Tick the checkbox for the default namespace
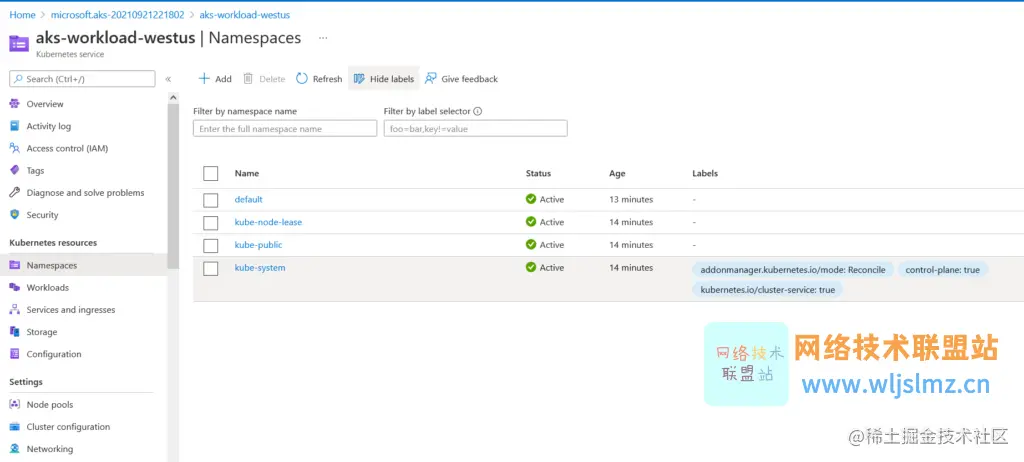 210,201
